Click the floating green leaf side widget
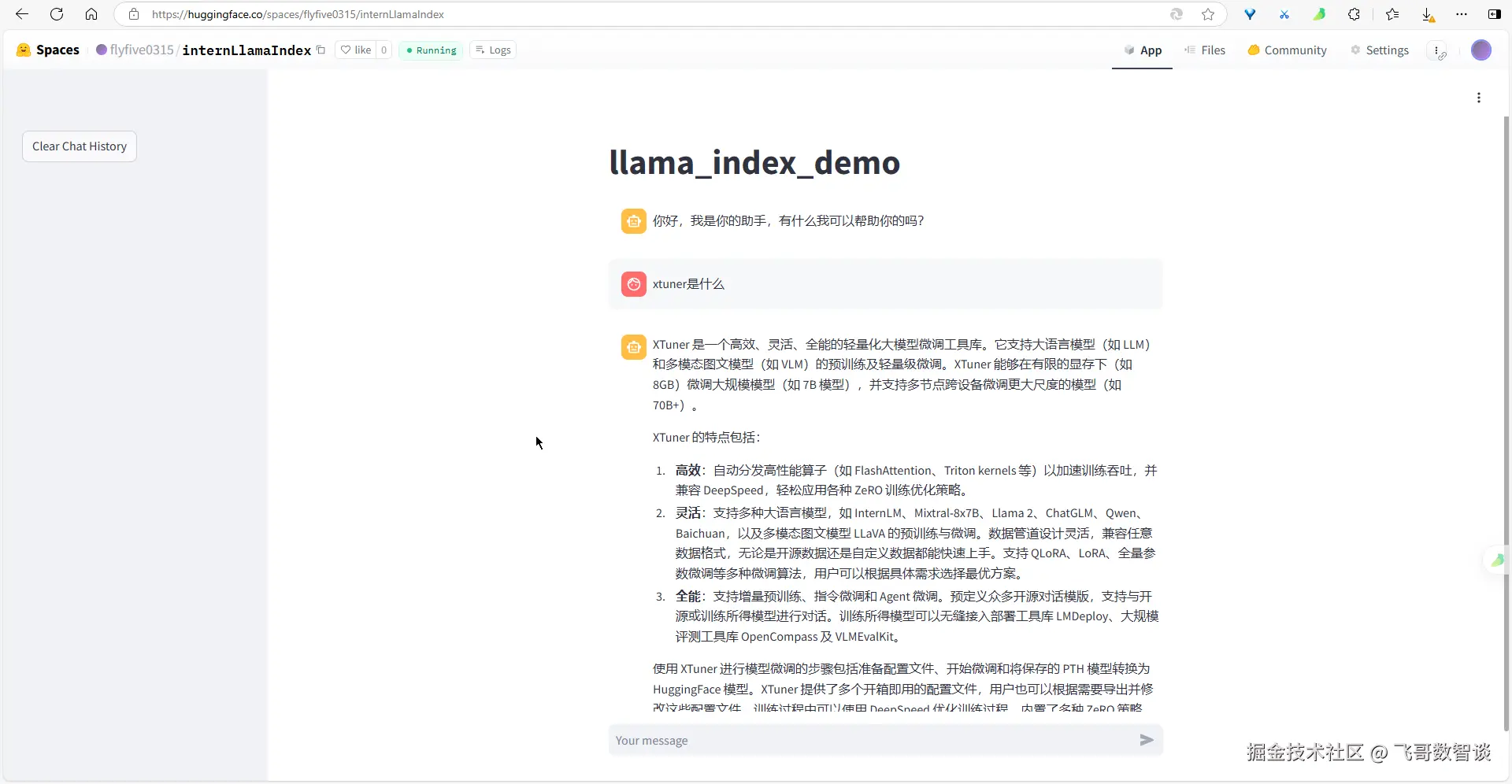The image size is (1512, 784). coord(1497,560)
